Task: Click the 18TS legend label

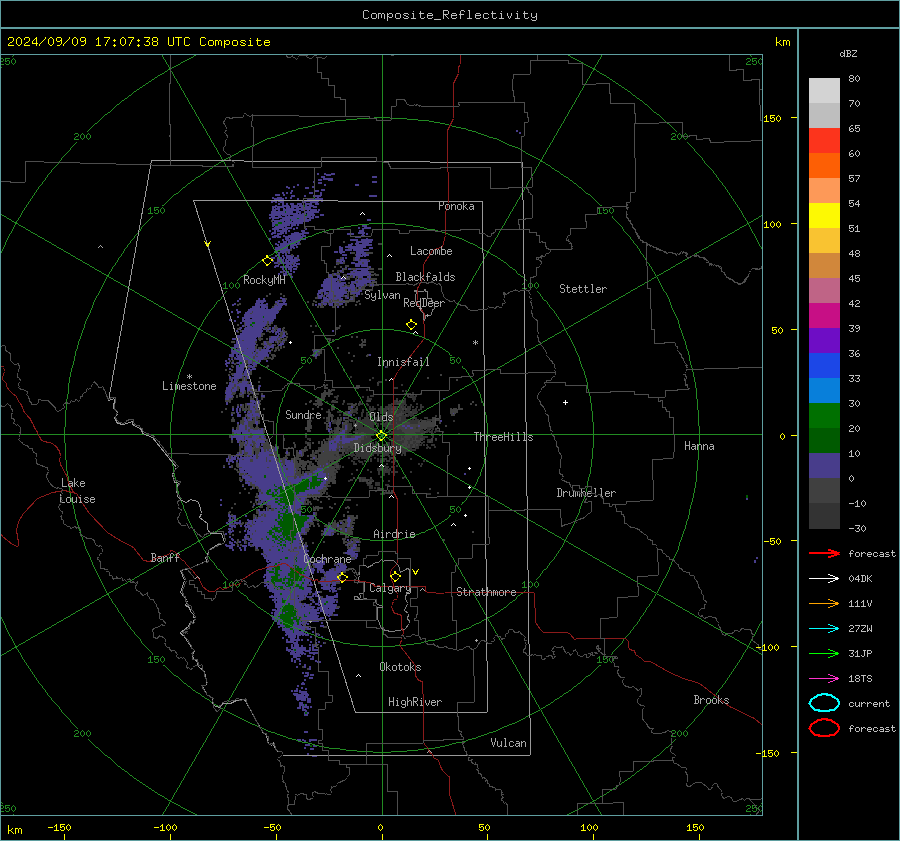Action: [860, 679]
